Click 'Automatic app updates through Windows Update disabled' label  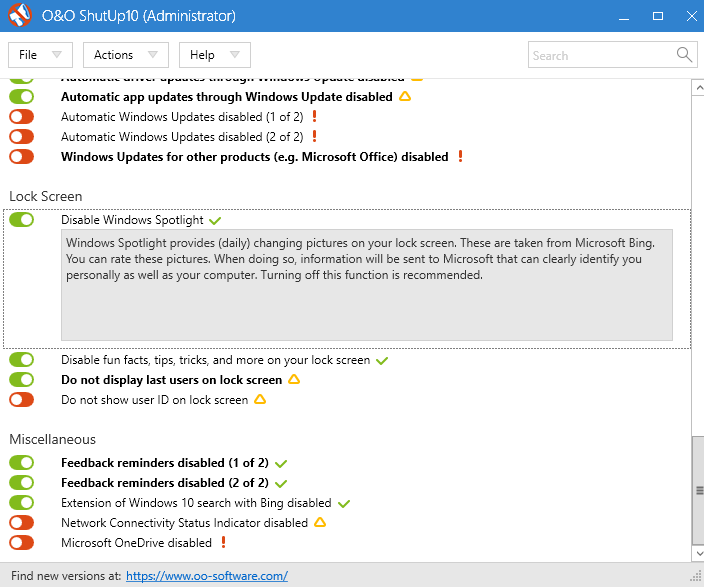pyautogui.click(x=227, y=97)
